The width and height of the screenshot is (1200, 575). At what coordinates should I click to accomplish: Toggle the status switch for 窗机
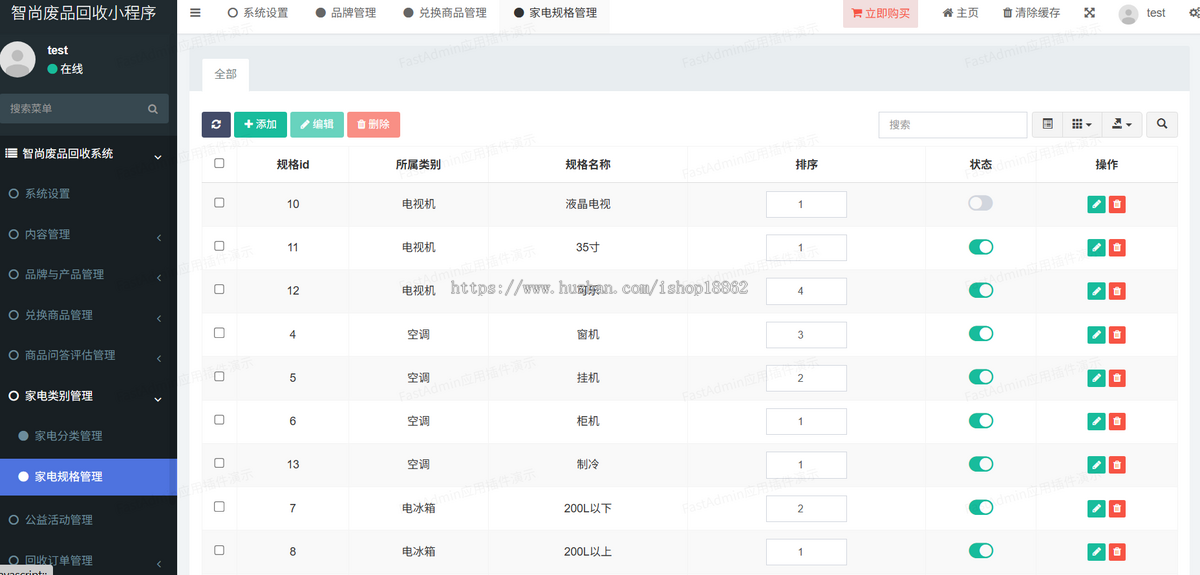click(980, 333)
